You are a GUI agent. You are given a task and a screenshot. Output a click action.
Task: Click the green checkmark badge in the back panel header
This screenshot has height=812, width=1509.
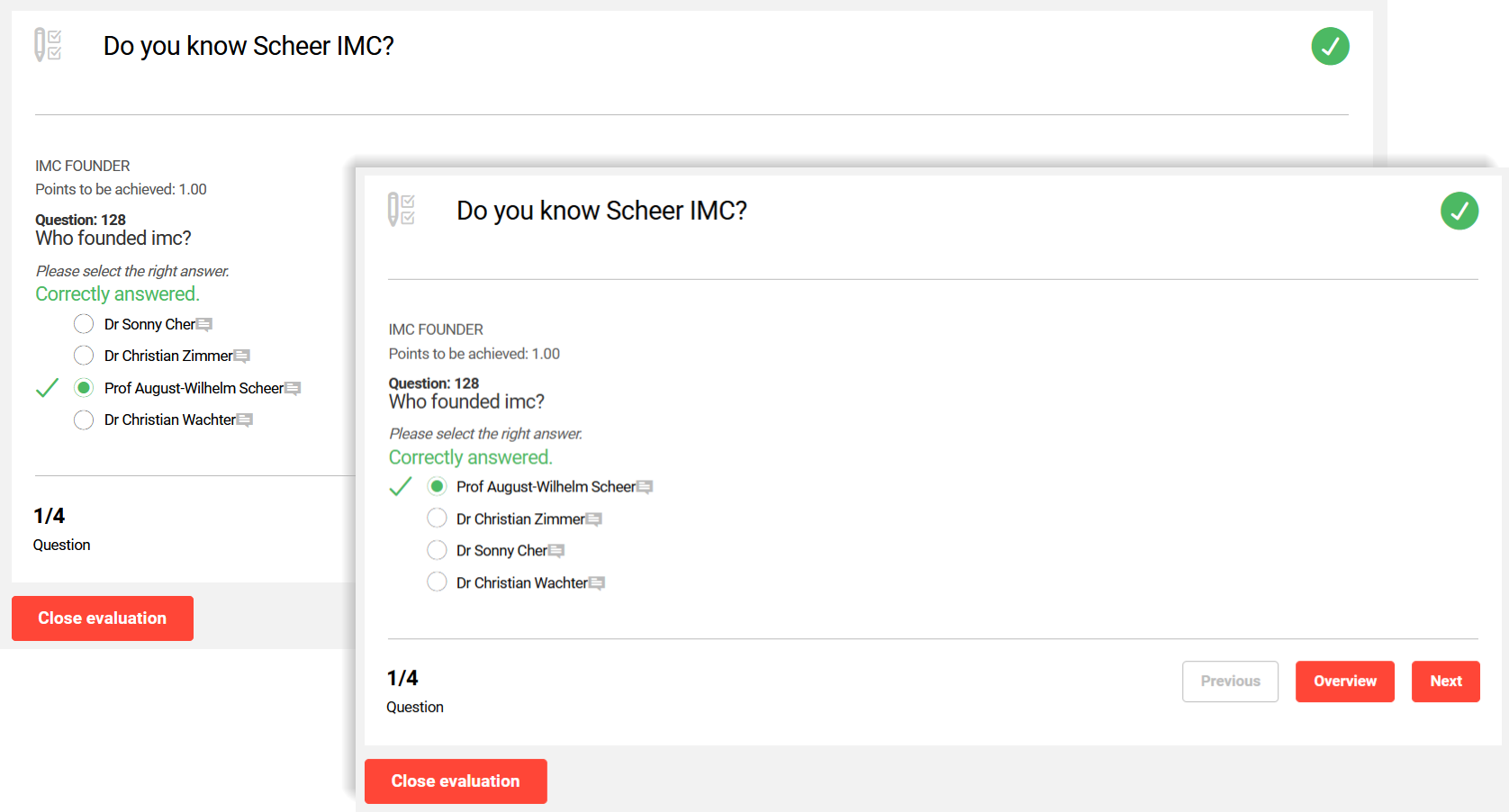(1330, 46)
